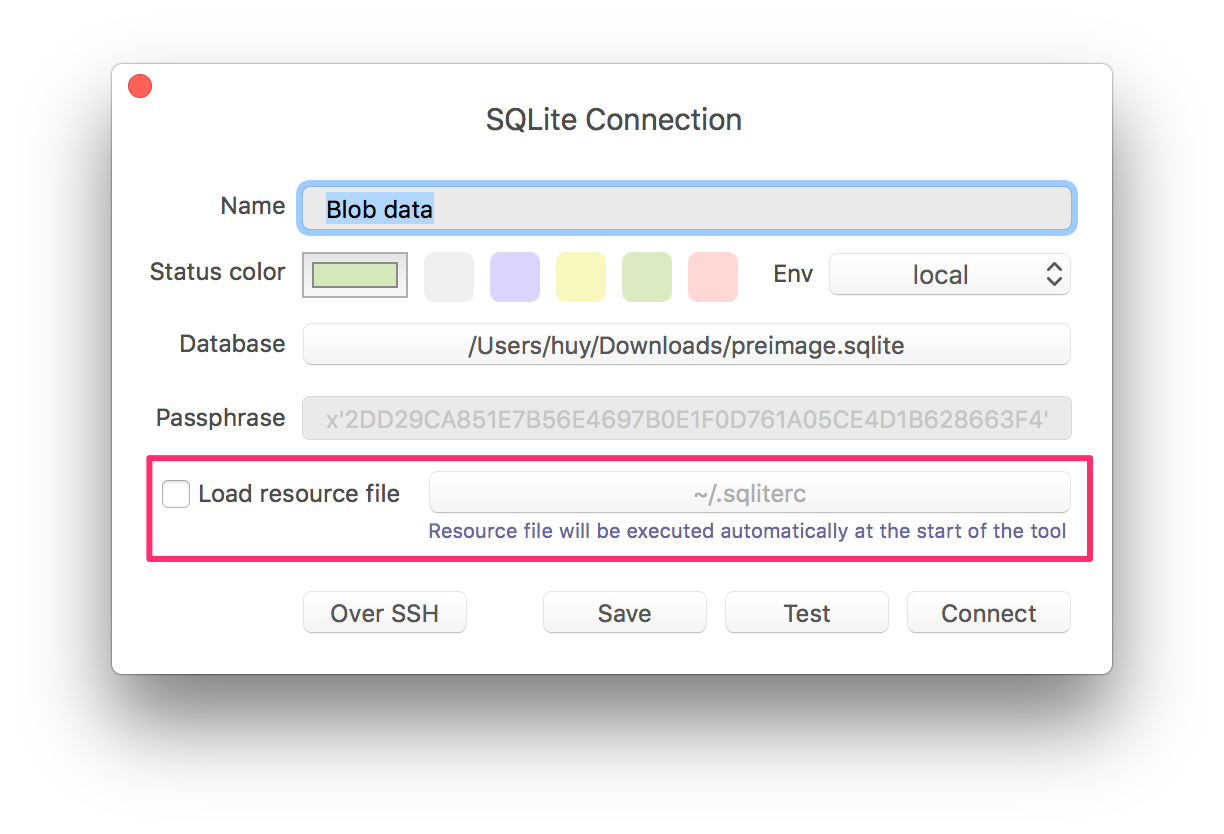Click the resource file hint text about automatic execution
This screenshot has width=1224, height=834.
click(x=748, y=531)
